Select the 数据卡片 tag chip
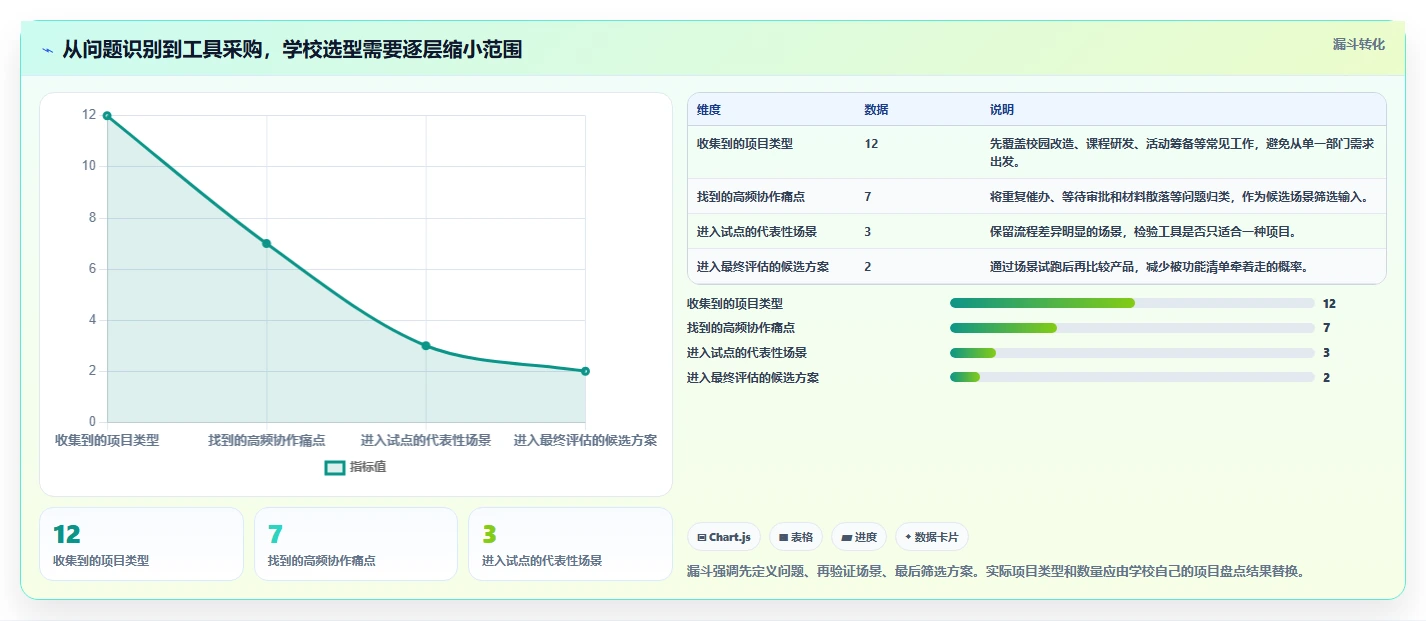This screenshot has width=1426, height=621. pos(932,537)
